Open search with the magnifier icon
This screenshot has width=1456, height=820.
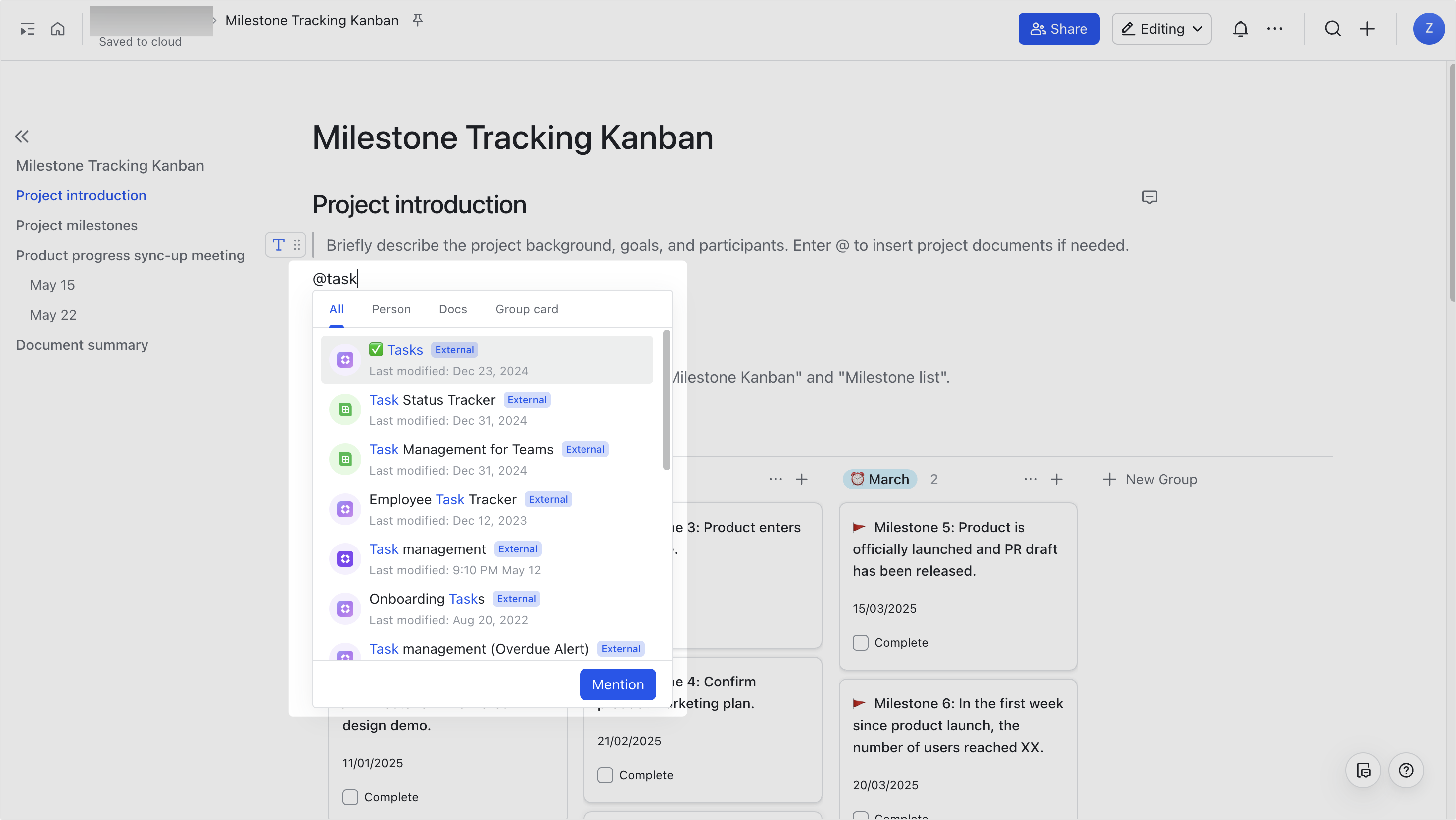[1333, 29]
